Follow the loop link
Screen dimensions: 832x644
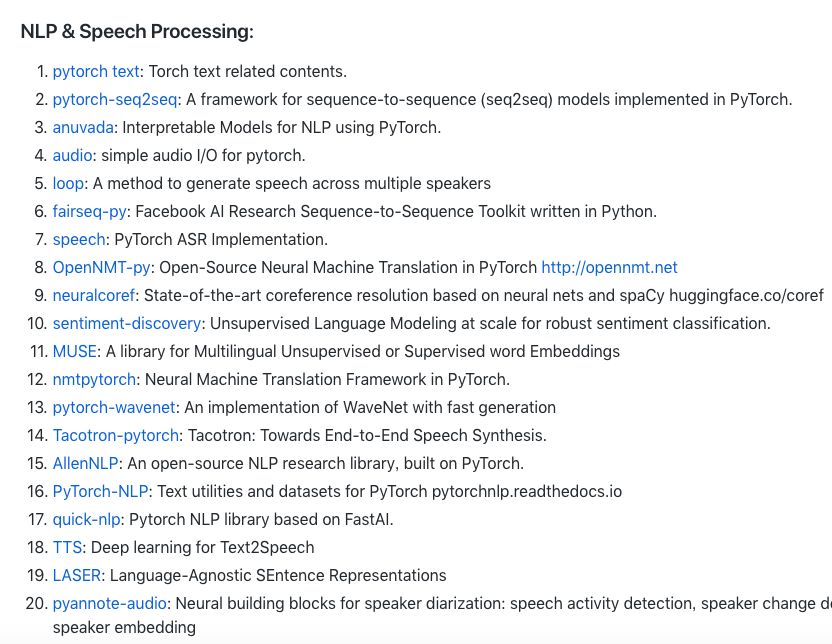pos(68,184)
